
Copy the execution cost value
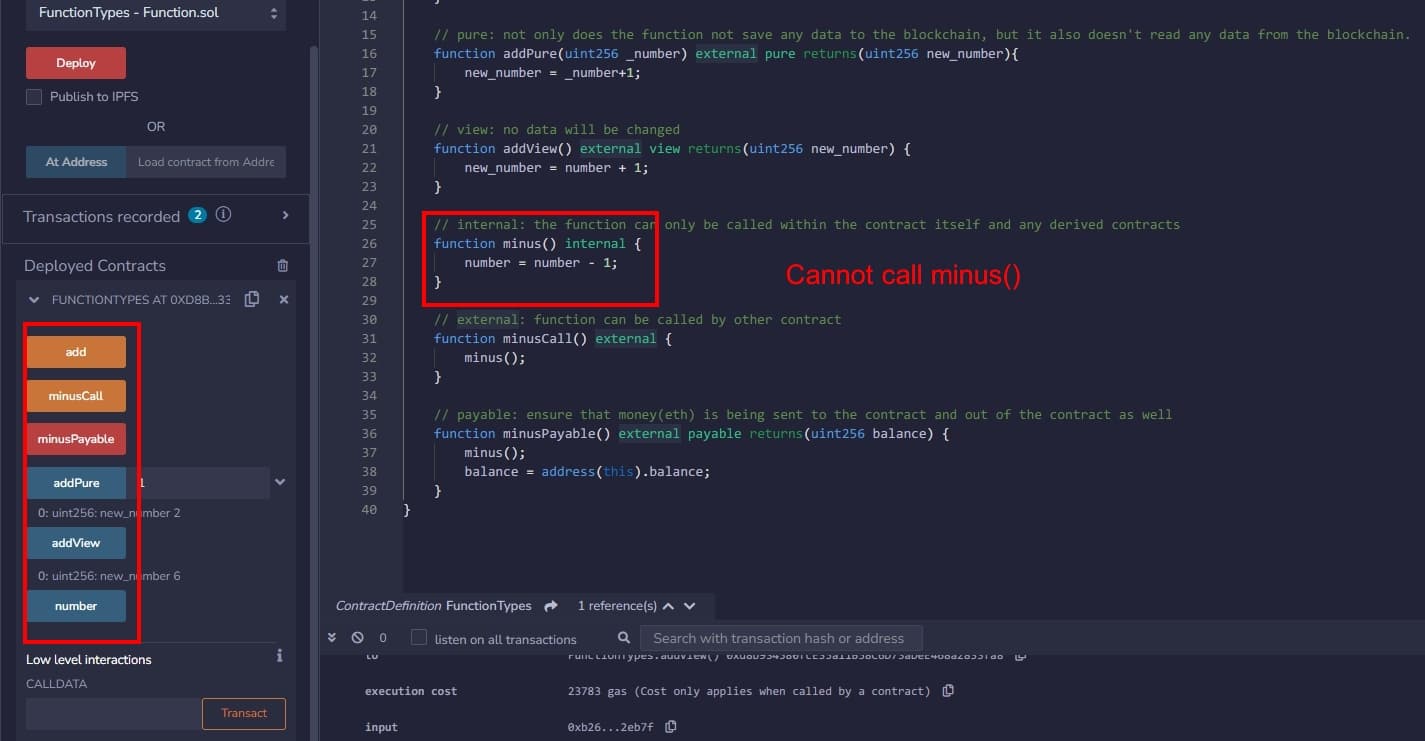tap(948, 691)
